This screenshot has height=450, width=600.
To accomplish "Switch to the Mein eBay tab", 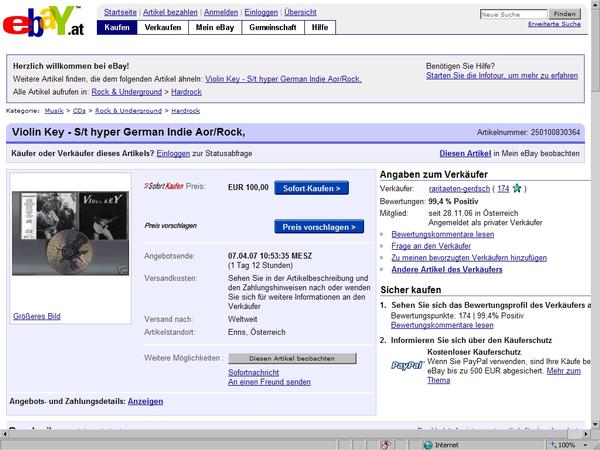I will point(214,27).
